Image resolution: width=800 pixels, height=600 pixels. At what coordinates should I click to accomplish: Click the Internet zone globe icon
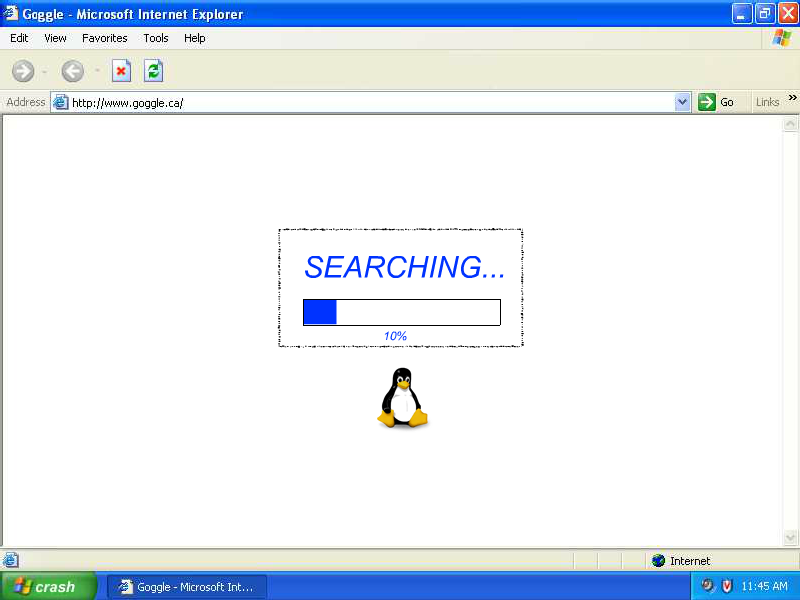[x=659, y=561]
